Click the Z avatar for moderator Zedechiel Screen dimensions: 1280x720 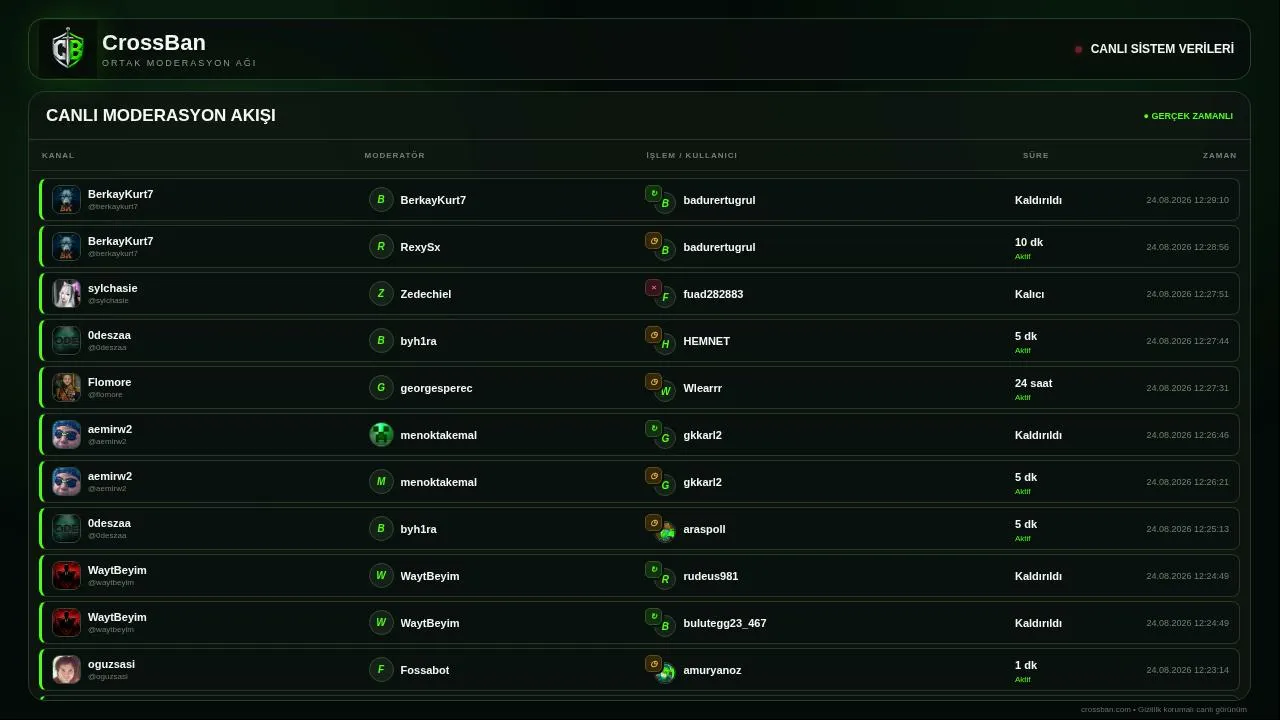click(381, 293)
